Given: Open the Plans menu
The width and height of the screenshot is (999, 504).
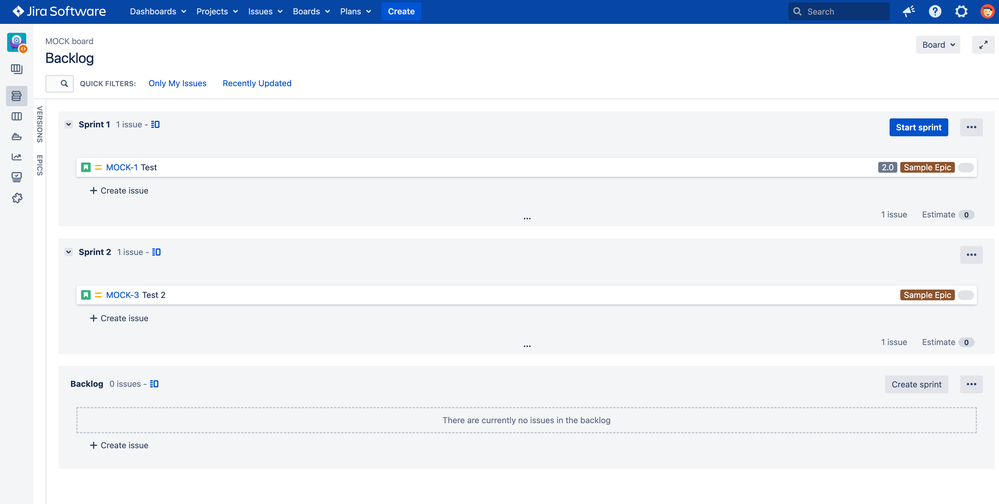Looking at the screenshot, I should point(356,11).
